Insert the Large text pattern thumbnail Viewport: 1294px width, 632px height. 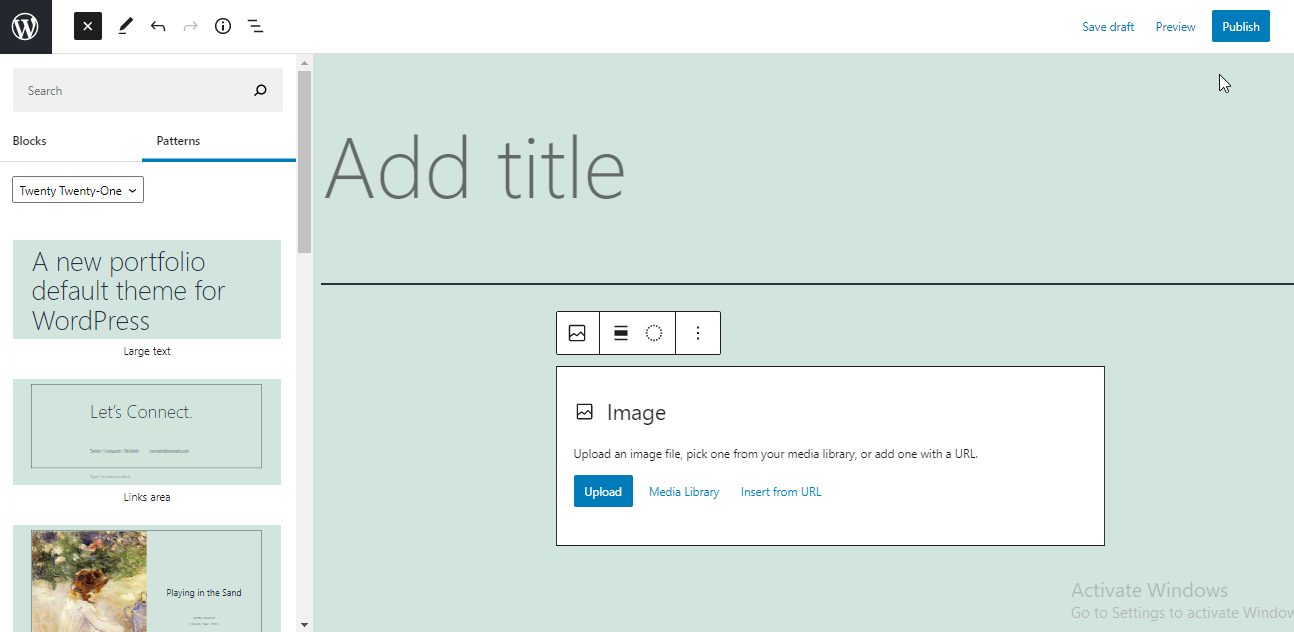[147, 289]
